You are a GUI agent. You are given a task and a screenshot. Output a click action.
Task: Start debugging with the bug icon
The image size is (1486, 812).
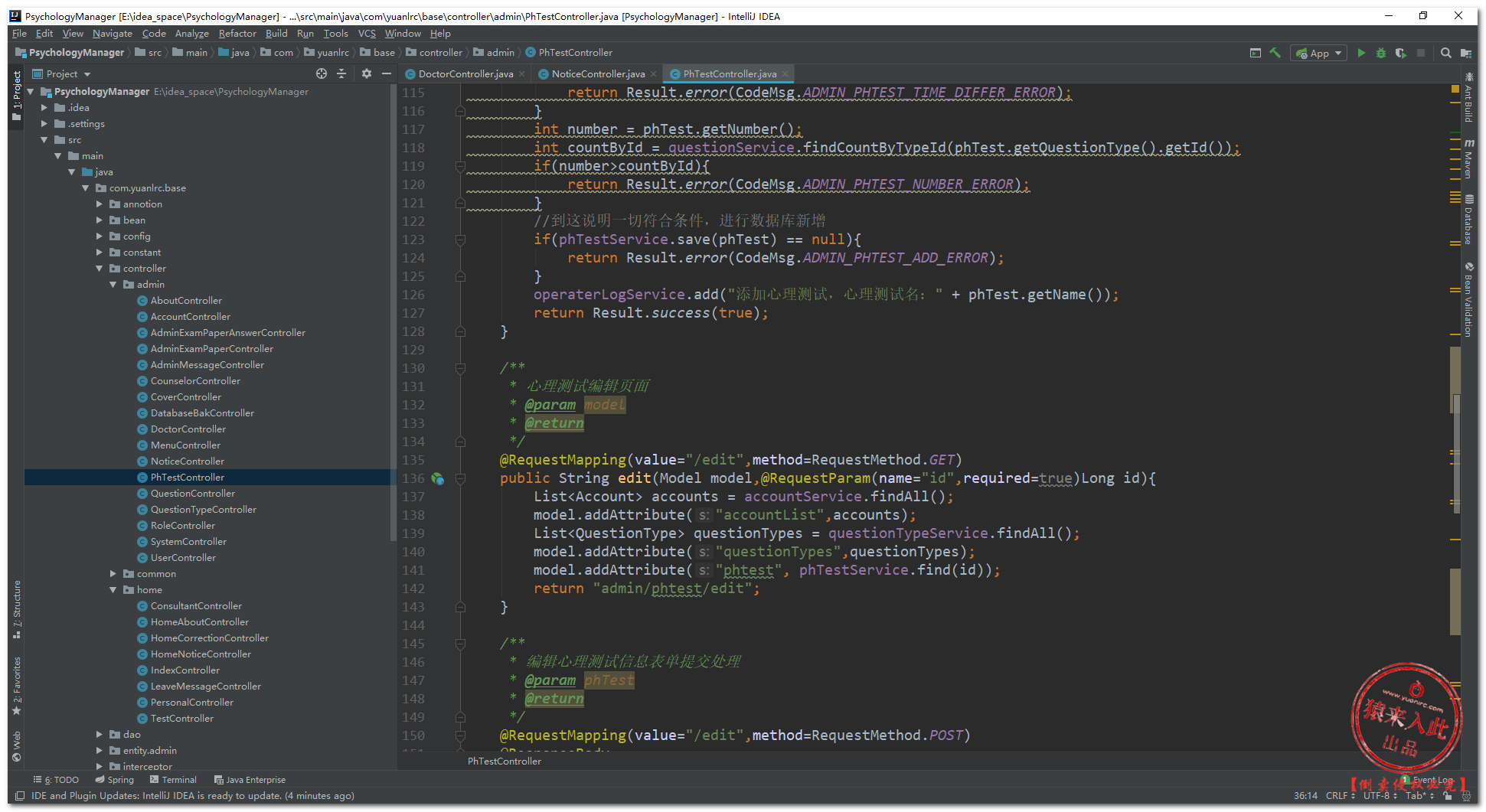coord(1380,53)
